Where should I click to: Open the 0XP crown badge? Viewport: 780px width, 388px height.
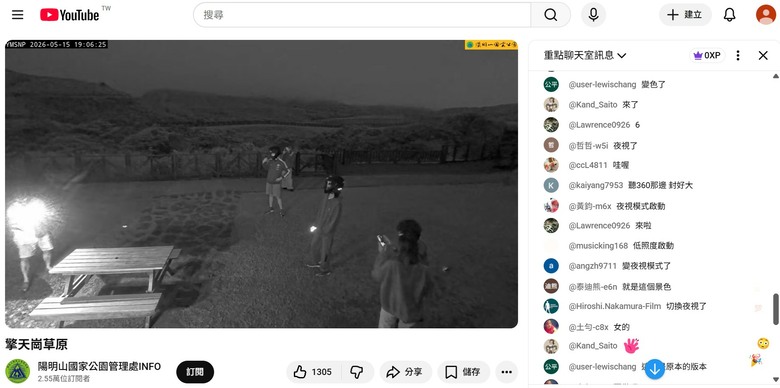pyautogui.click(x=707, y=55)
